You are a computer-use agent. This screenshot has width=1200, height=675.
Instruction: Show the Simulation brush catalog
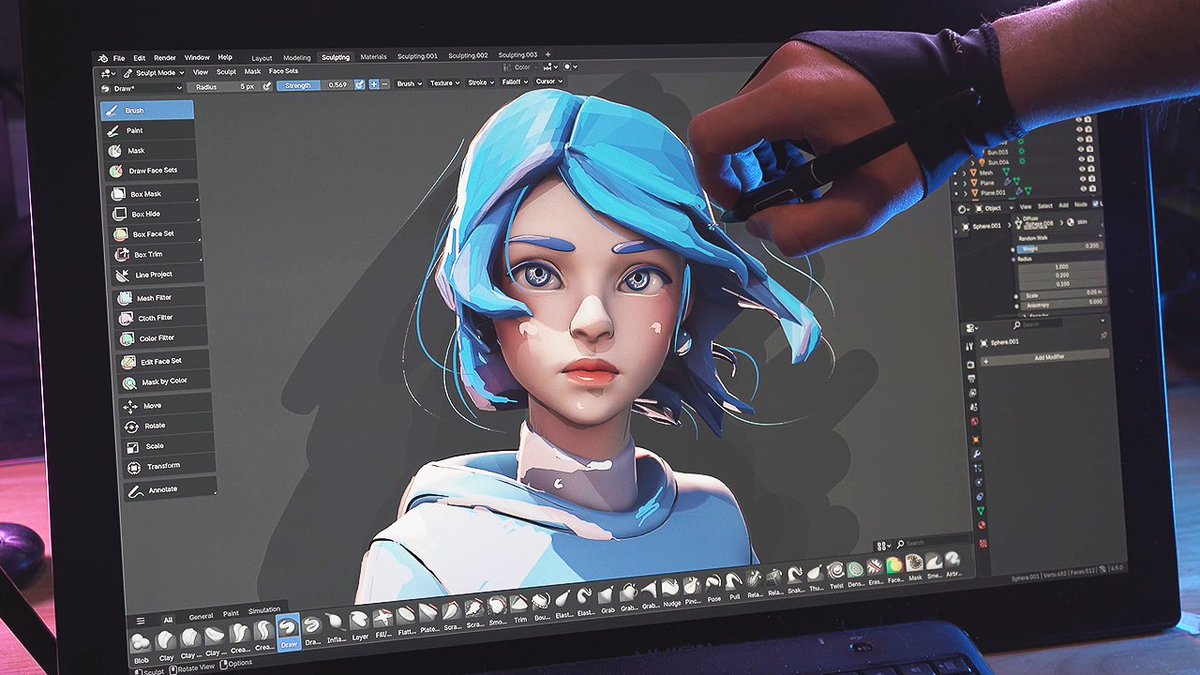(265, 610)
